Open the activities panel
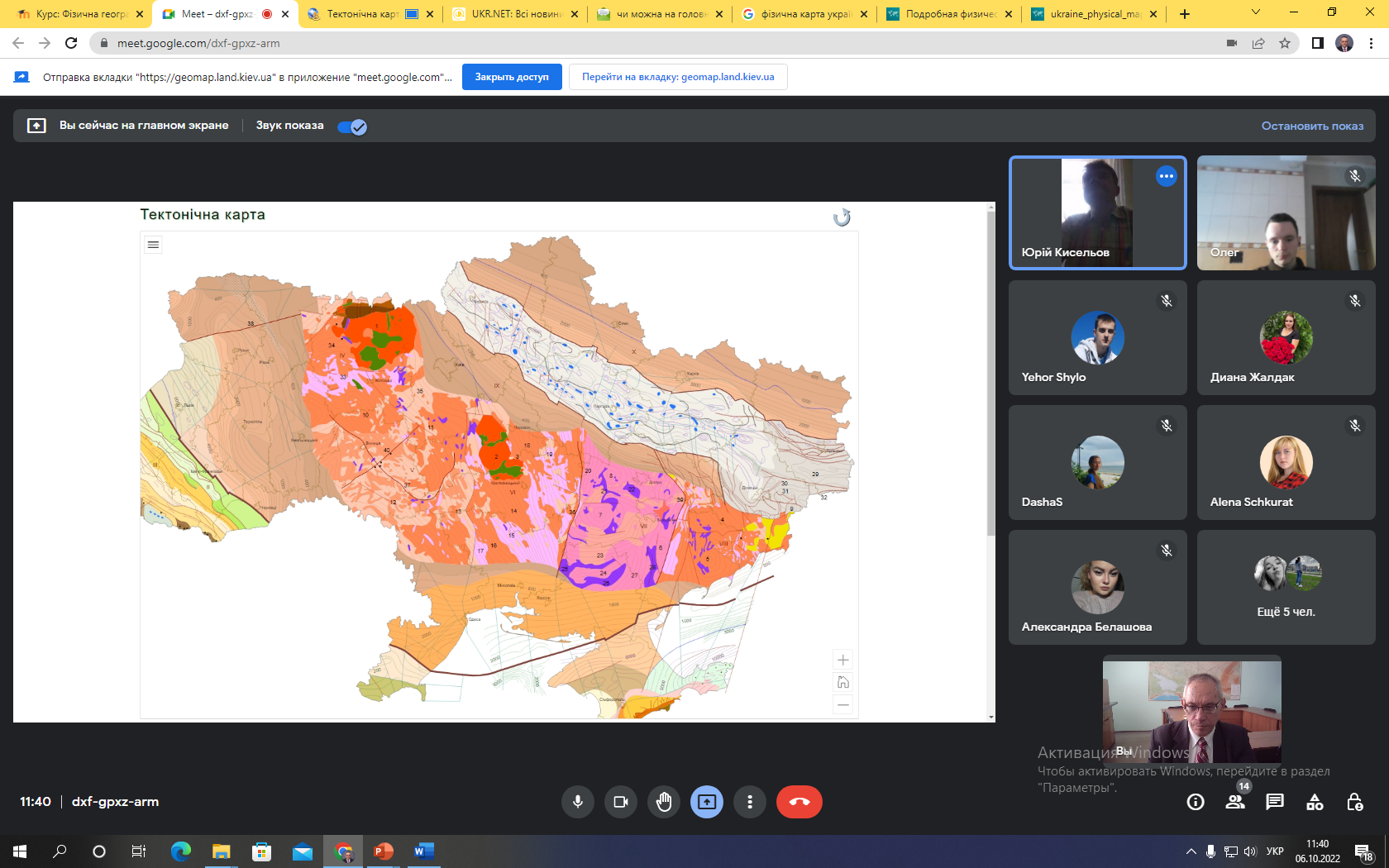The height and width of the screenshot is (868, 1389). 1315,802
